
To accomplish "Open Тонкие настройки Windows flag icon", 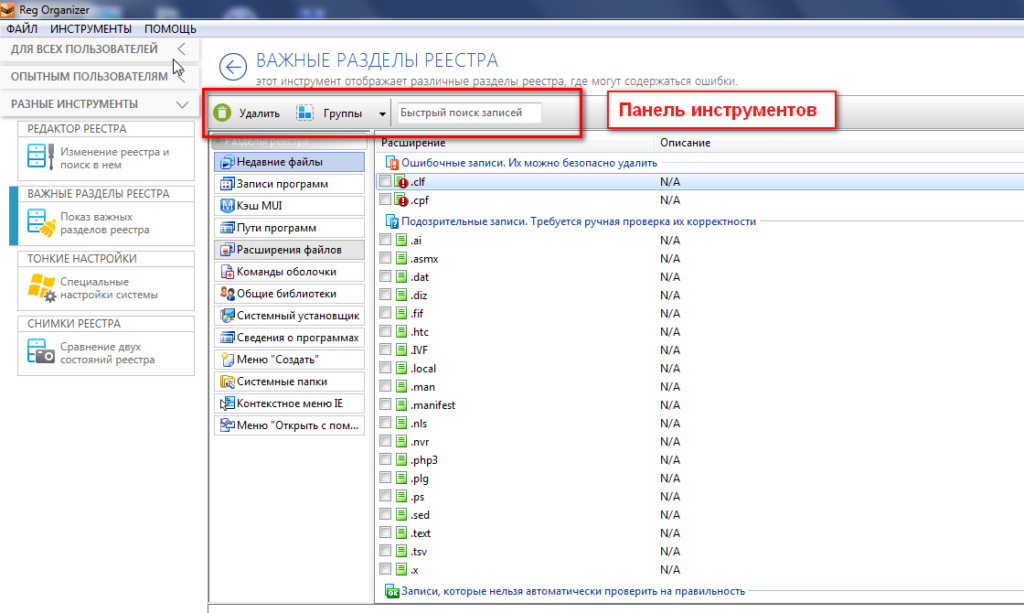I will [39, 288].
